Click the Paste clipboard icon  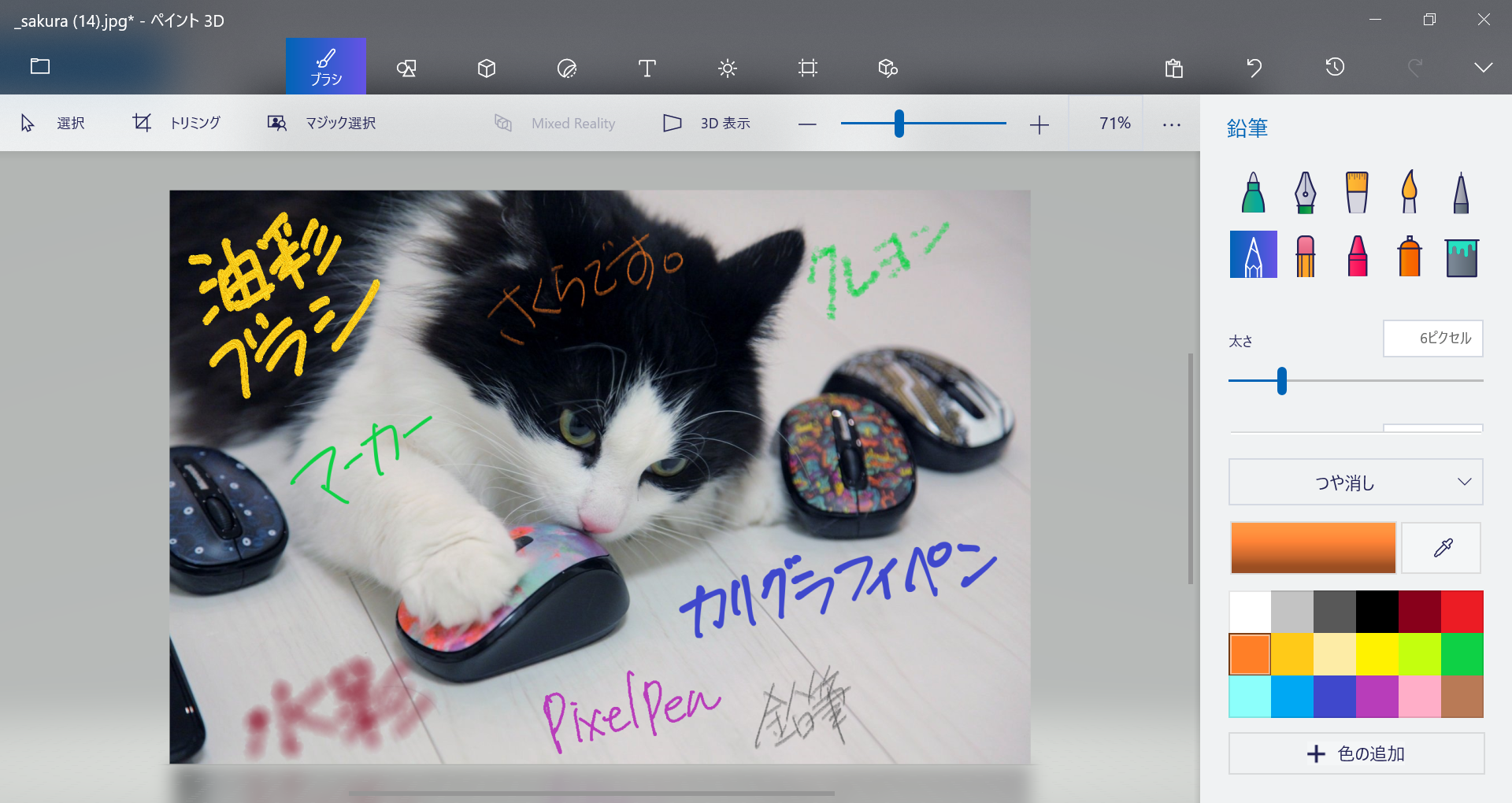[1174, 68]
